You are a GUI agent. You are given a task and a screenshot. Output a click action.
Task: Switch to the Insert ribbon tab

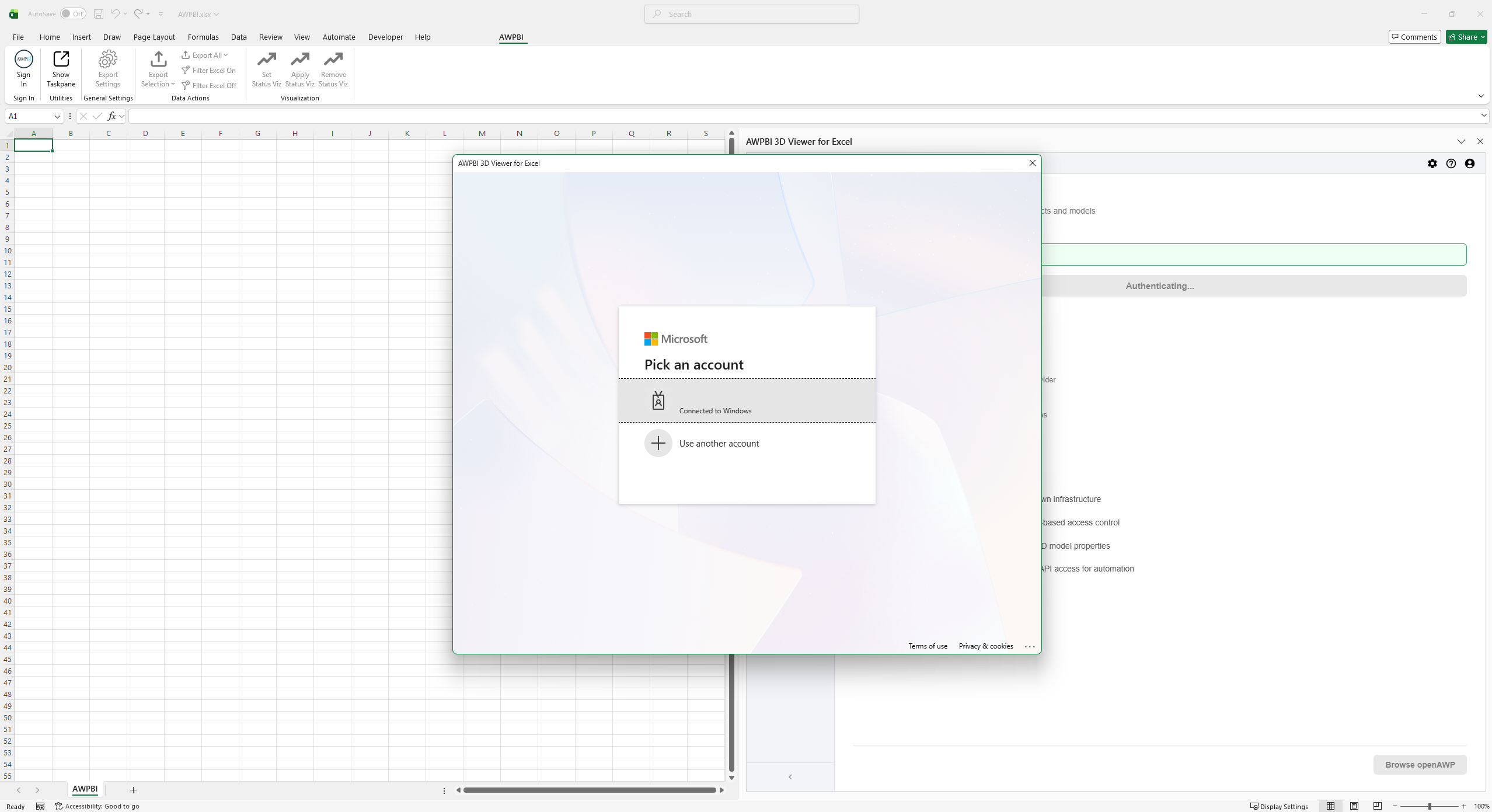coord(82,37)
